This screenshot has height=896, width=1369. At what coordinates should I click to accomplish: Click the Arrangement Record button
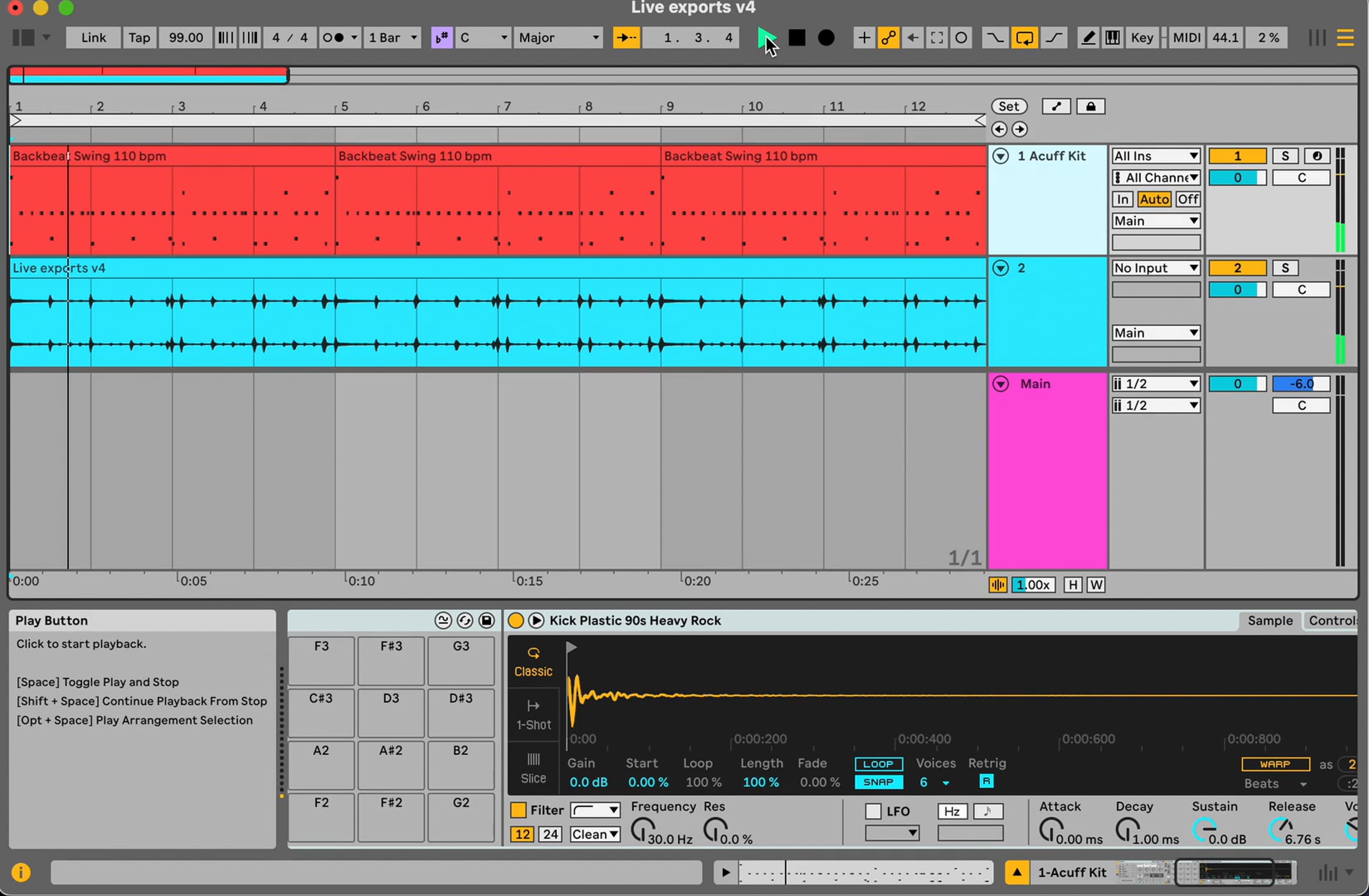[827, 38]
